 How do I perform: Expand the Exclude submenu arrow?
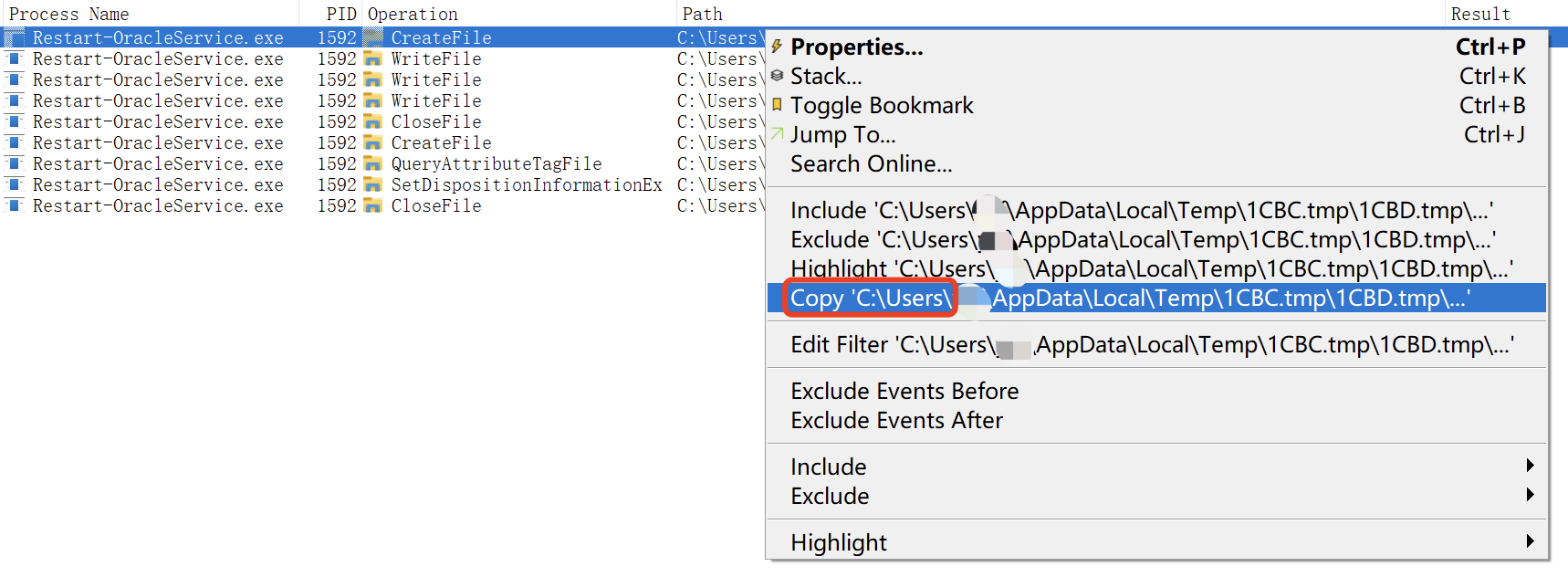coord(1530,495)
